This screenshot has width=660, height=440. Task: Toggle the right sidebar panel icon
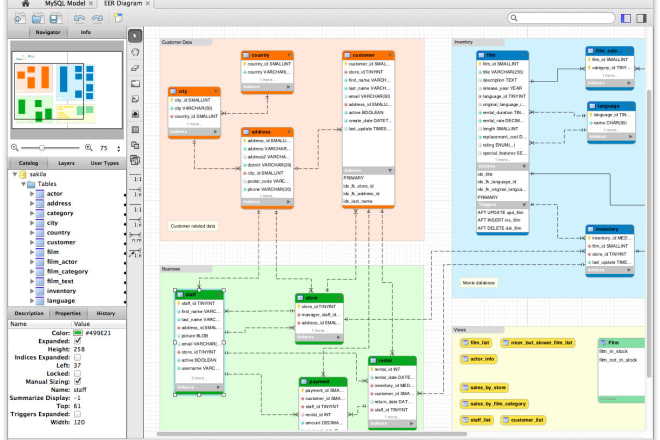tap(641, 18)
